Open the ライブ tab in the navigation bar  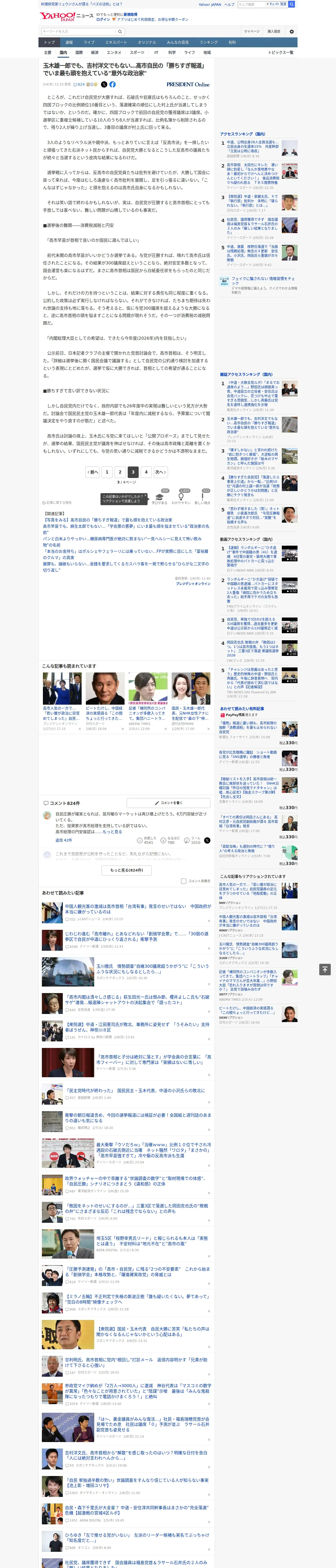89,43
